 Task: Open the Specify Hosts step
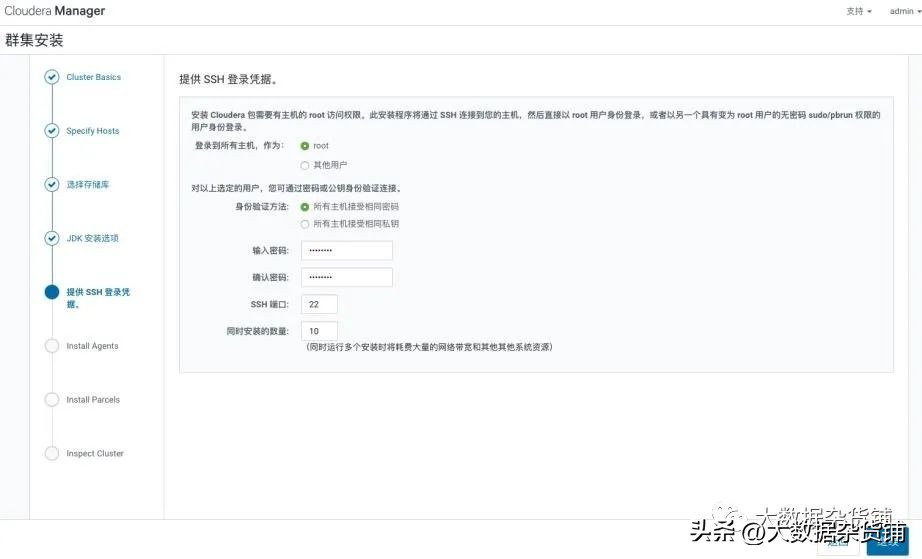tap(93, 130)
